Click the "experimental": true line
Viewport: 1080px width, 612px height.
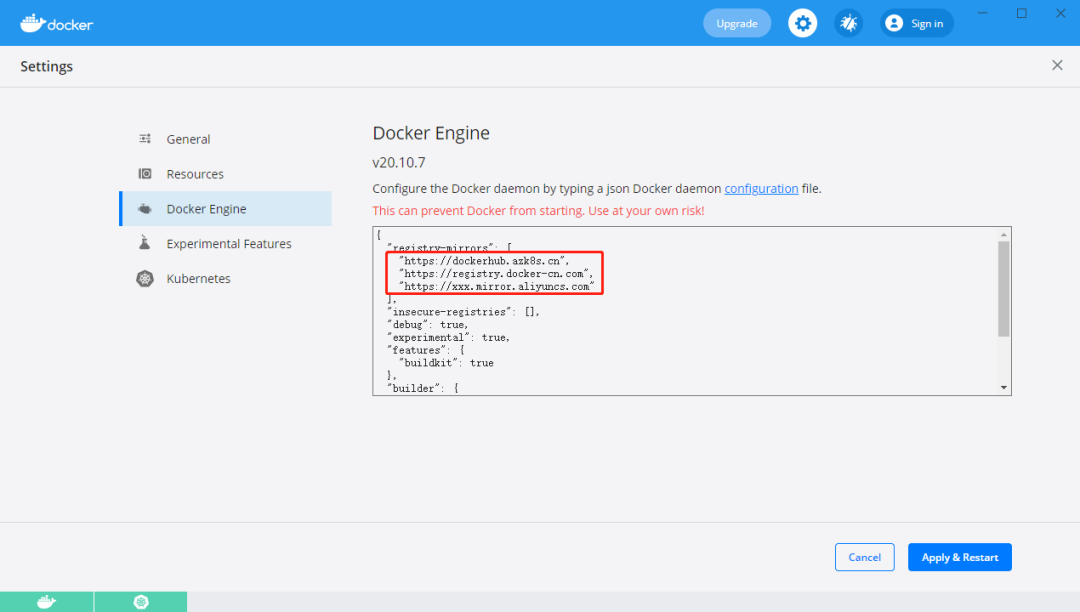[448, 337]
